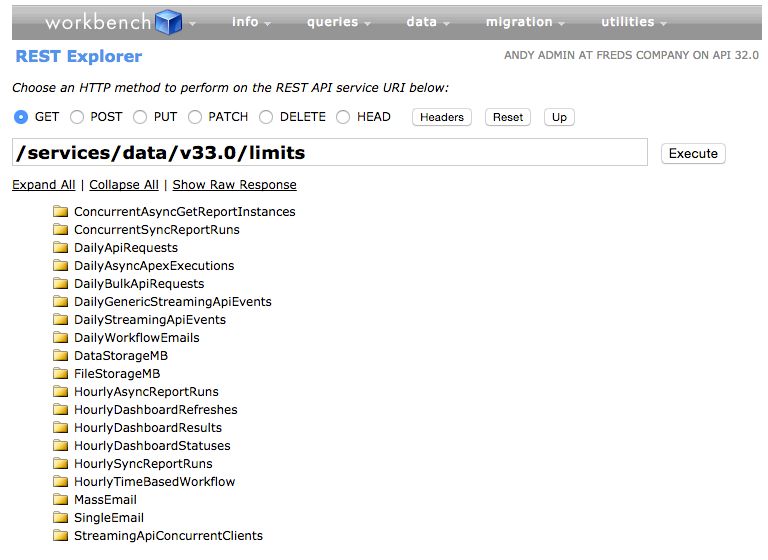Screen dimensions: 768x560
Task: Open the DailyStreamingApiEvents folder icon
Action: pos(60,319)
